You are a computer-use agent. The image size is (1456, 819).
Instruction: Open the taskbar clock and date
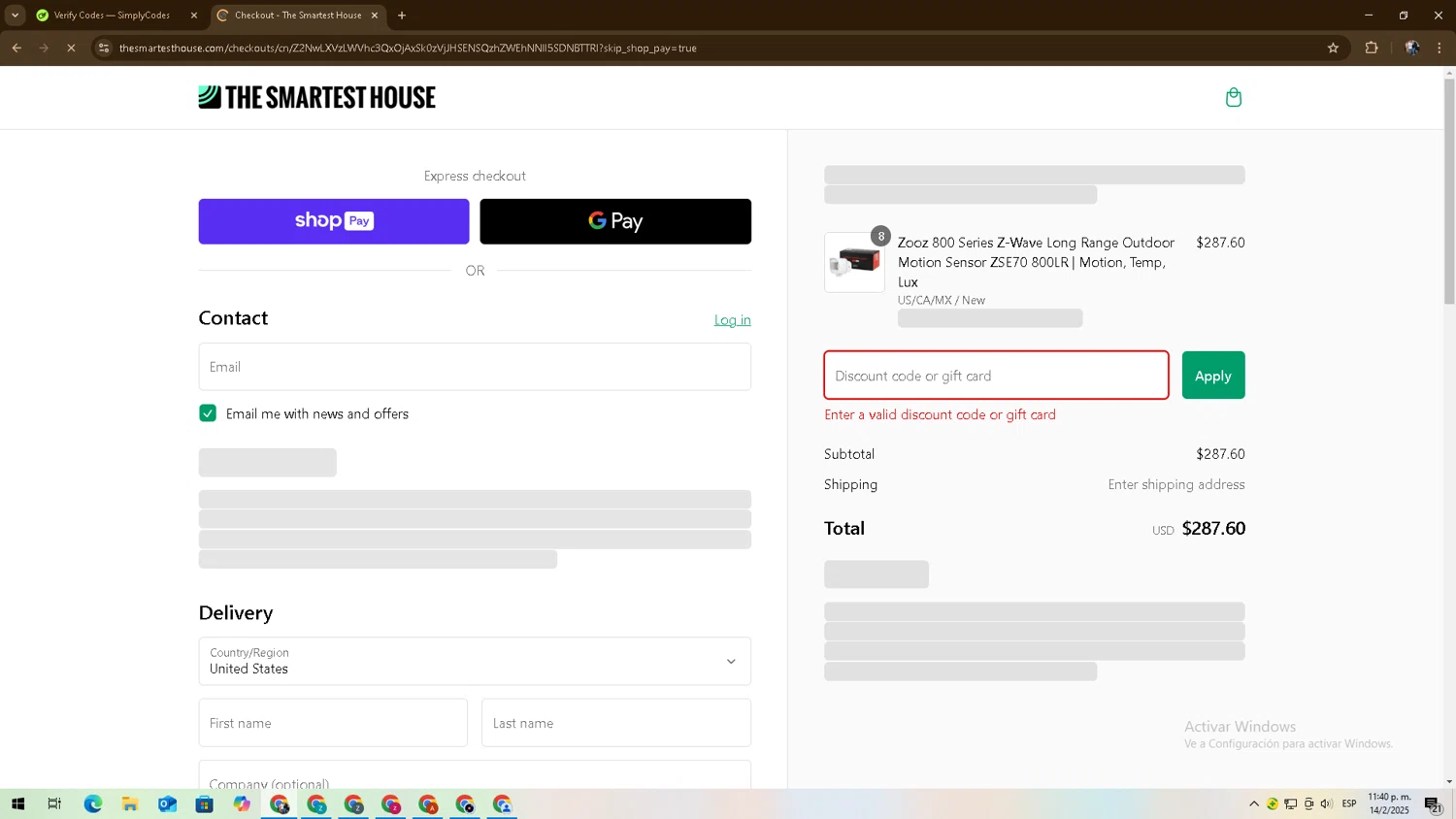(x=1389, y=803)
